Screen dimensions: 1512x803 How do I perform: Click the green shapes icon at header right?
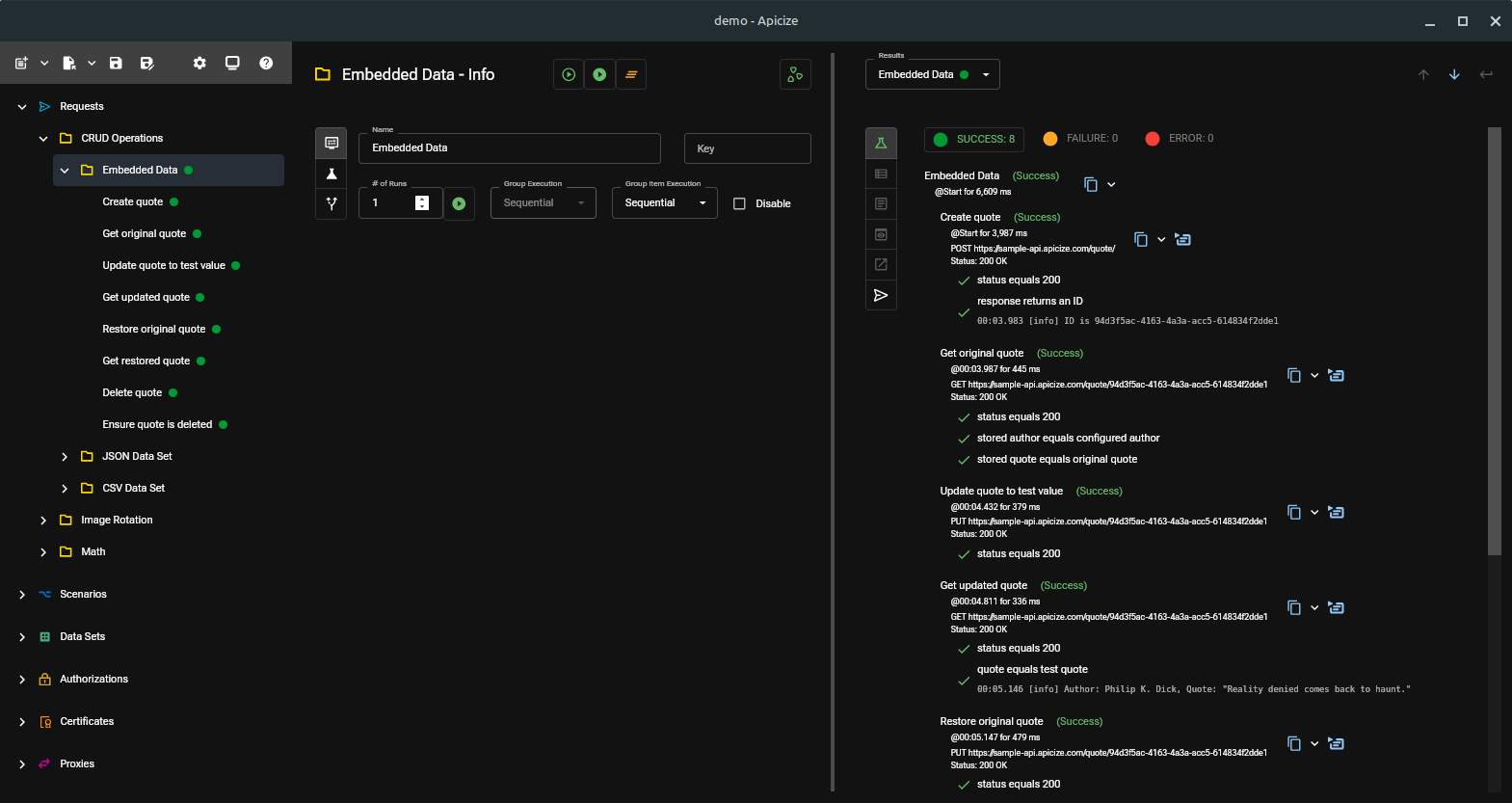[x=795, y=74]
